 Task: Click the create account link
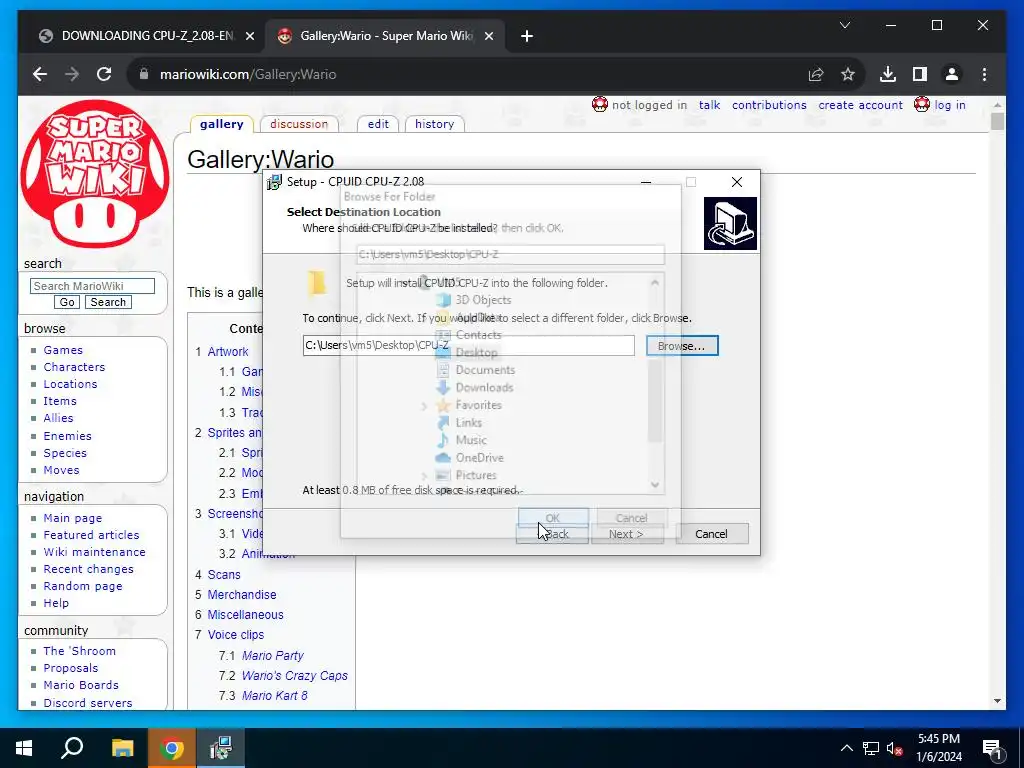point(861,105)
